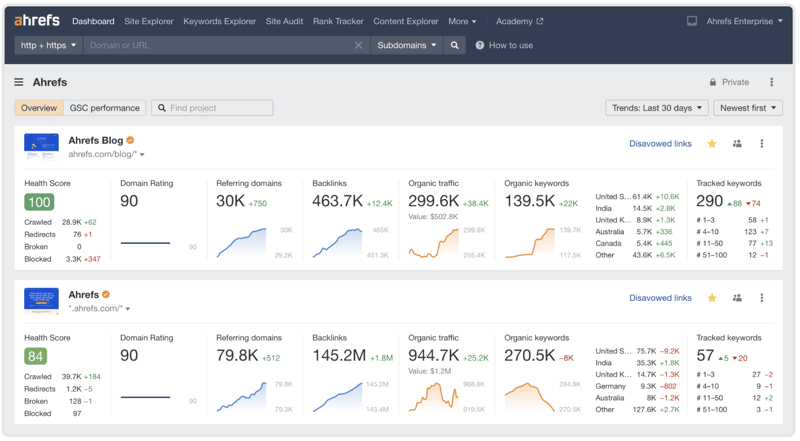Open Rank Tracker
Screen dimensions: 800x441
pos(338,21)
